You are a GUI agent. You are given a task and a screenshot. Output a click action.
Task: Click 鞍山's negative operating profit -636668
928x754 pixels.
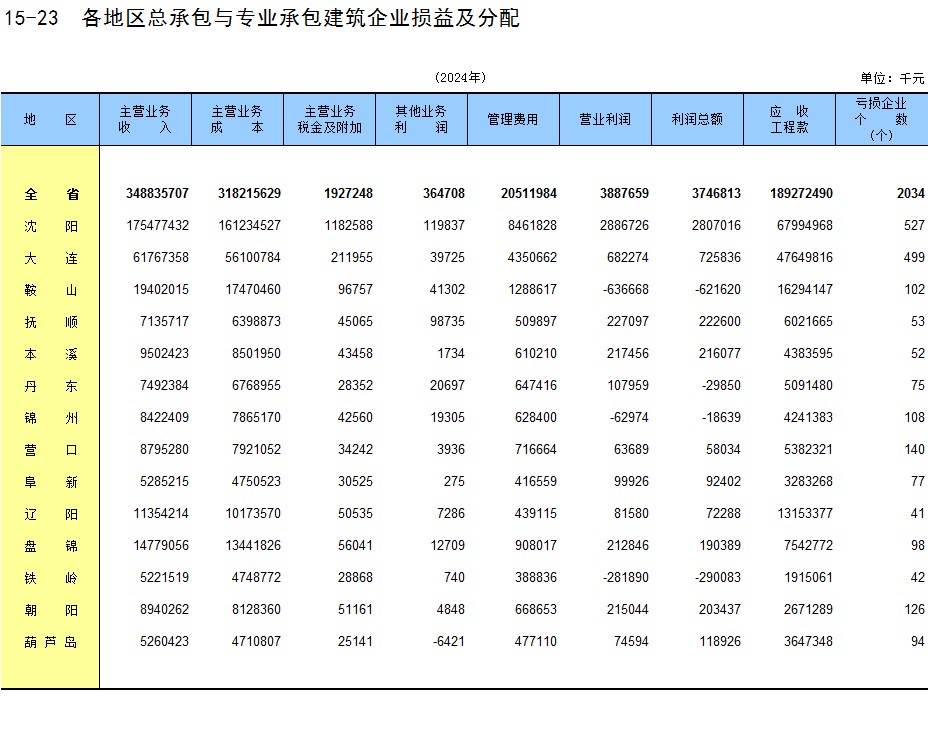point(623,290)
